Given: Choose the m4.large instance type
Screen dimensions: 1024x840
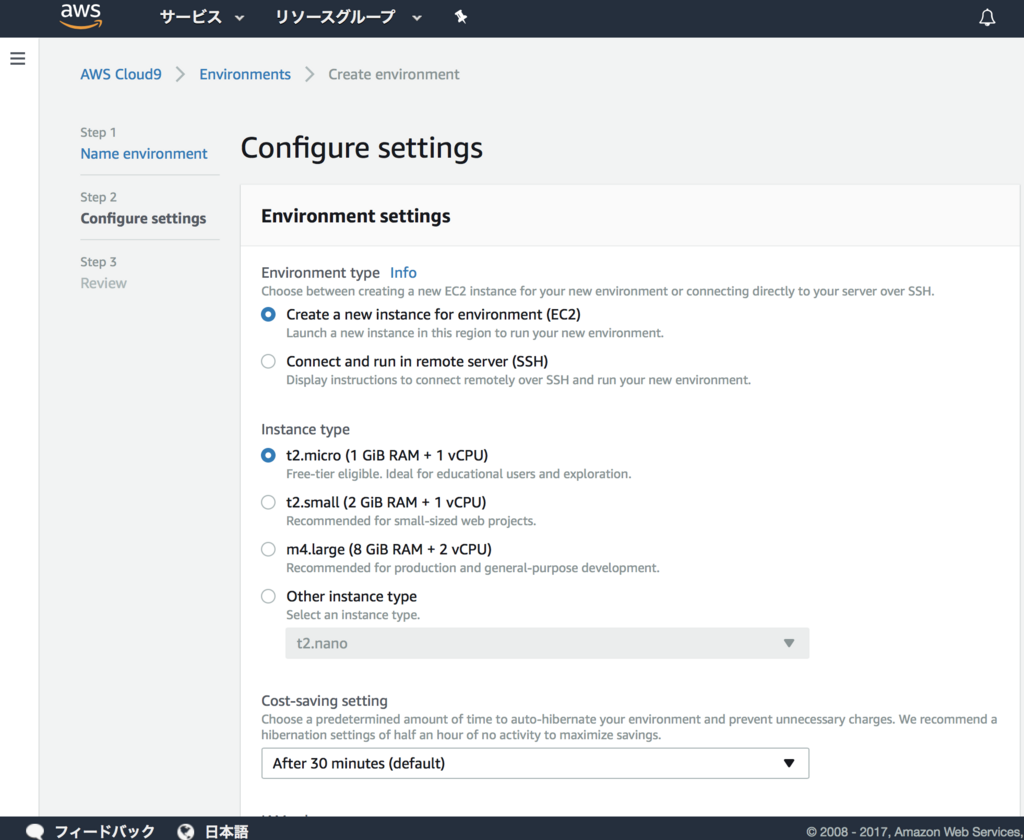Looking at the screenshot, I should pos(268,549).
